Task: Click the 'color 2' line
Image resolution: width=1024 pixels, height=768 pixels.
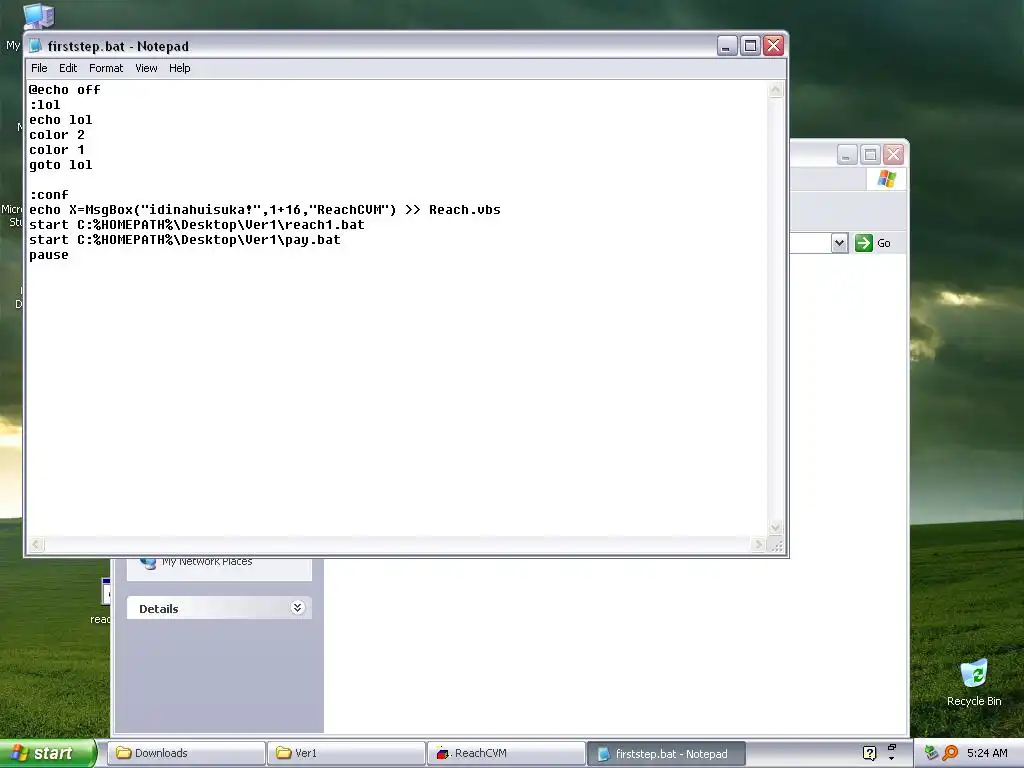Action: [x=57, y=135]
